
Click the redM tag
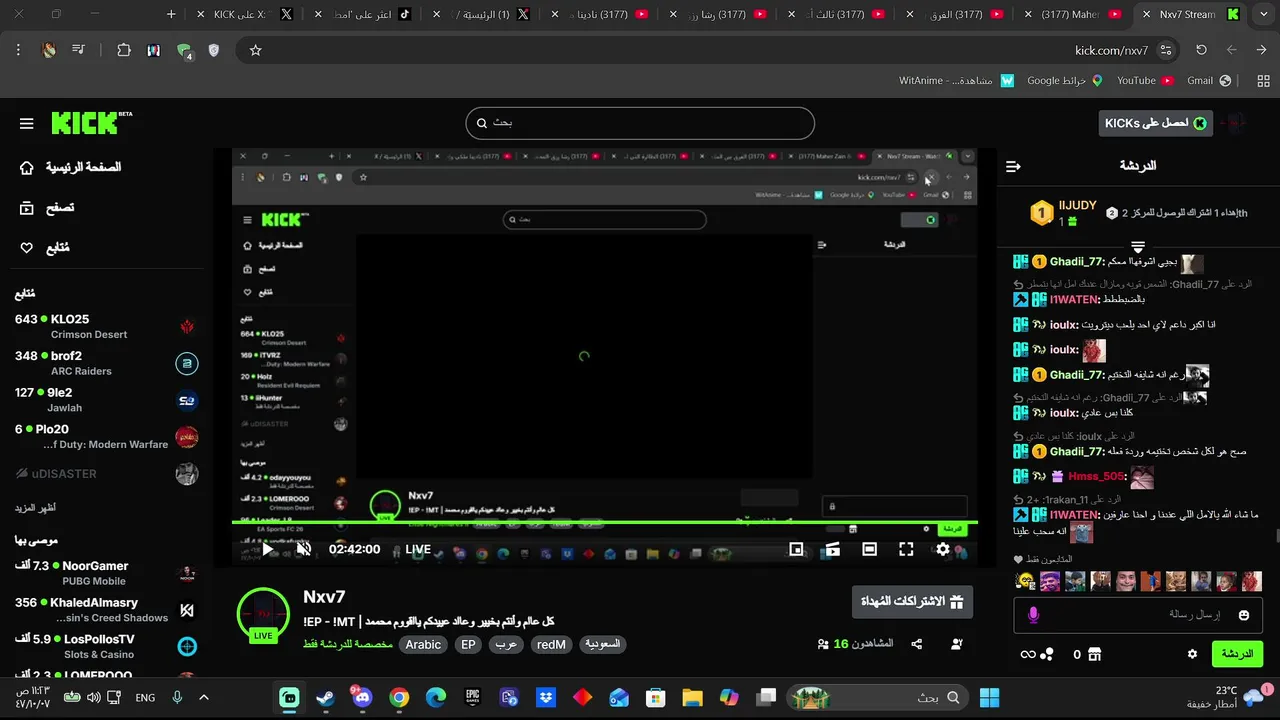(x=551, y=645)
